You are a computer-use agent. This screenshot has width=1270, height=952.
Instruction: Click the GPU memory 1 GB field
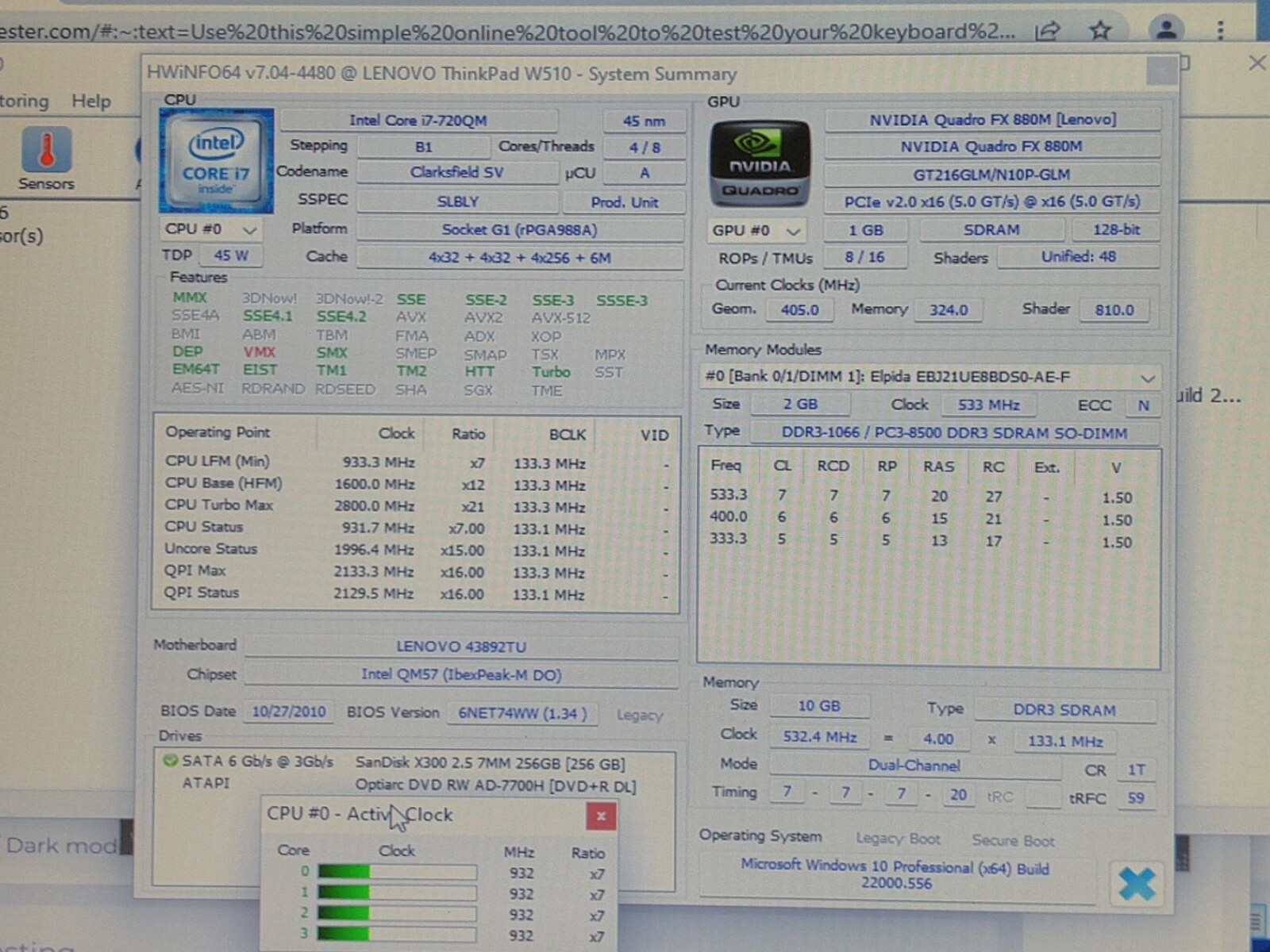865,230
